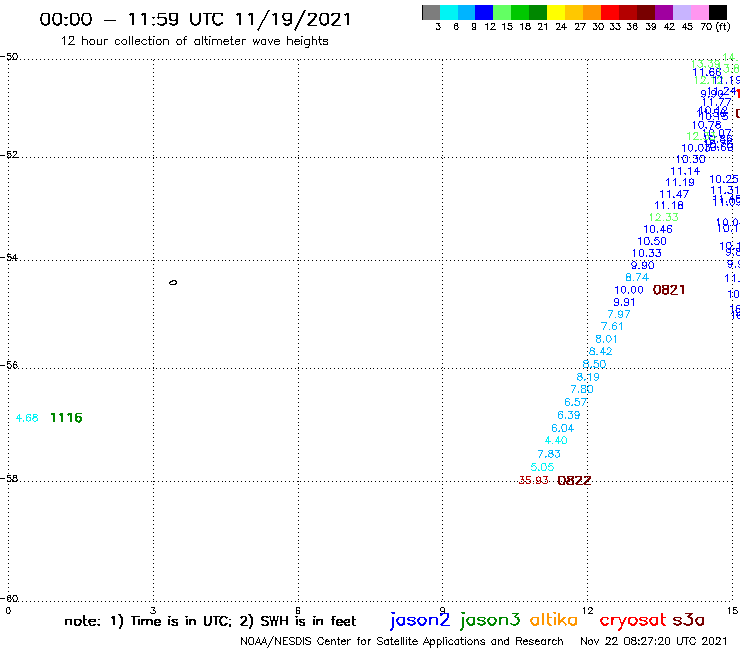This screenshot has width=740, height=650.
Task: Click the 6 longitude axis label
Action: pos(298,610)
